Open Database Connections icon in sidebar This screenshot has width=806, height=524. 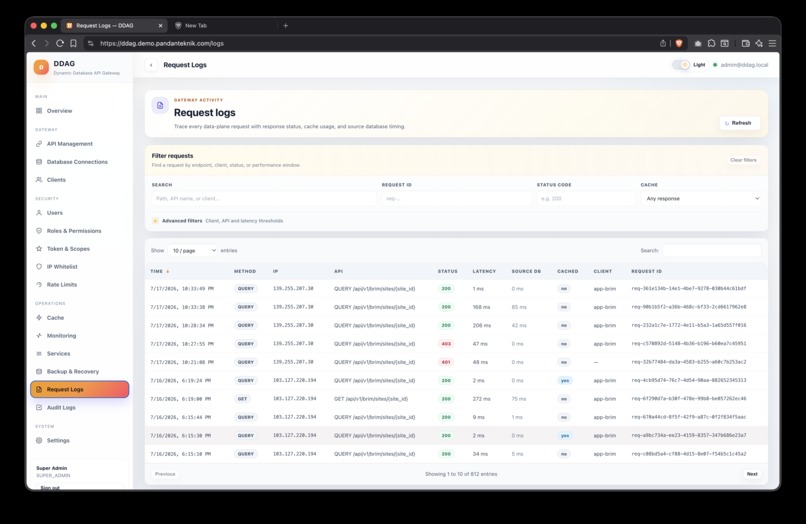coord(39,161)
